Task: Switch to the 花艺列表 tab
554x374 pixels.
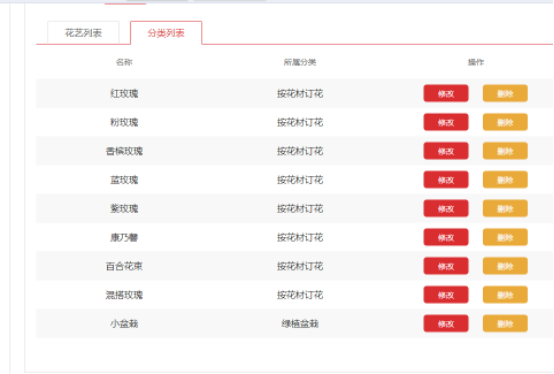Action: coord(83,33)
